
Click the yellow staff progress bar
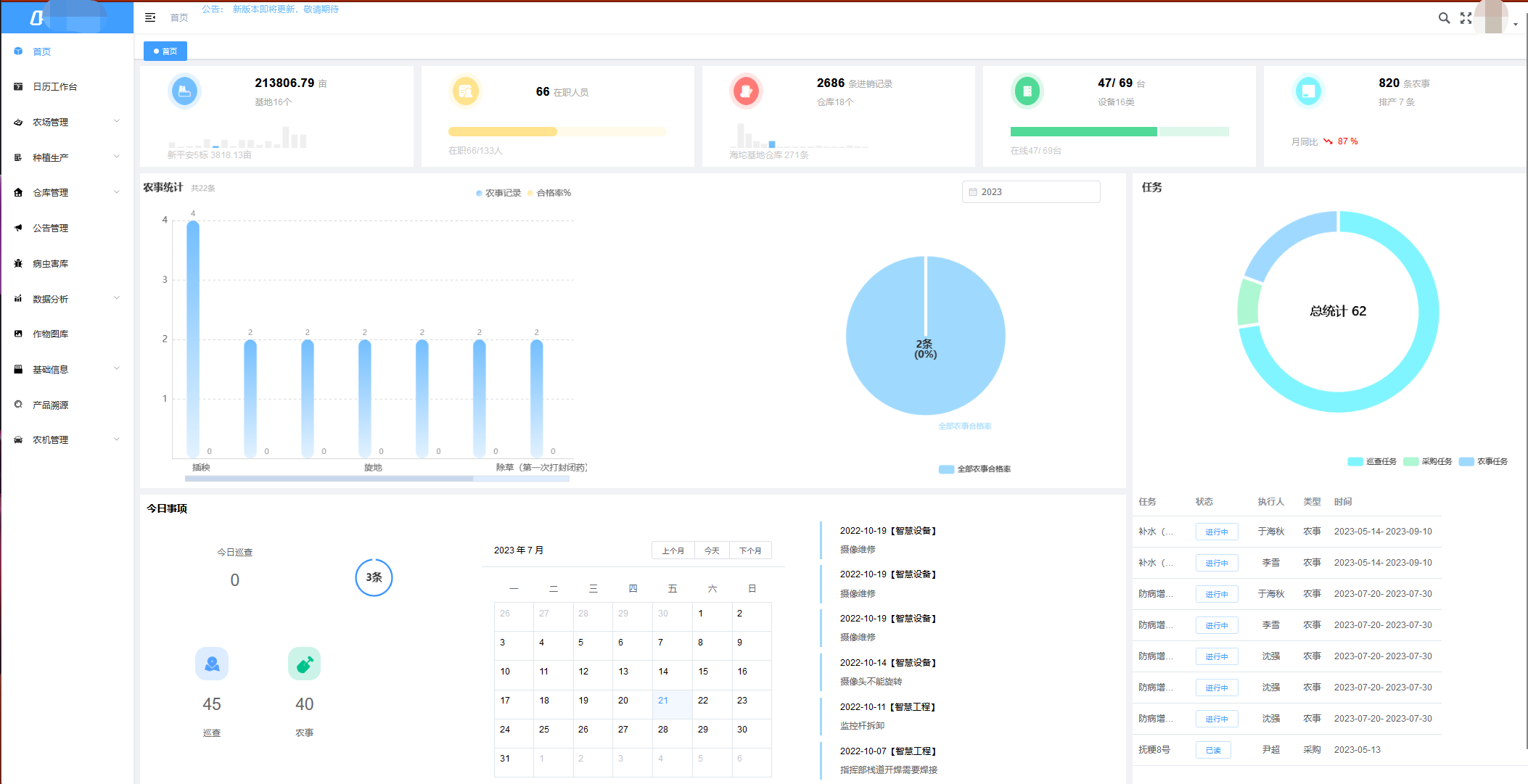coord(556,131)
